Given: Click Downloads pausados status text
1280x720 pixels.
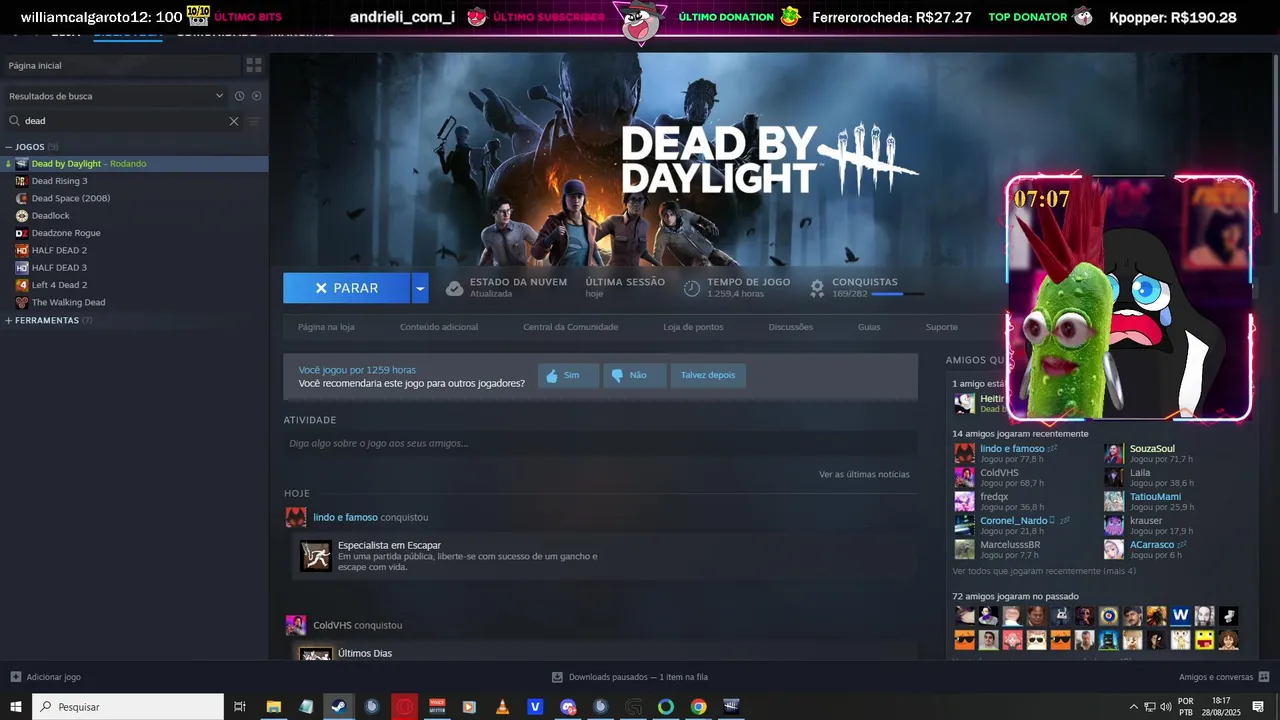Looking at the screenshot, I should point(638,677).
